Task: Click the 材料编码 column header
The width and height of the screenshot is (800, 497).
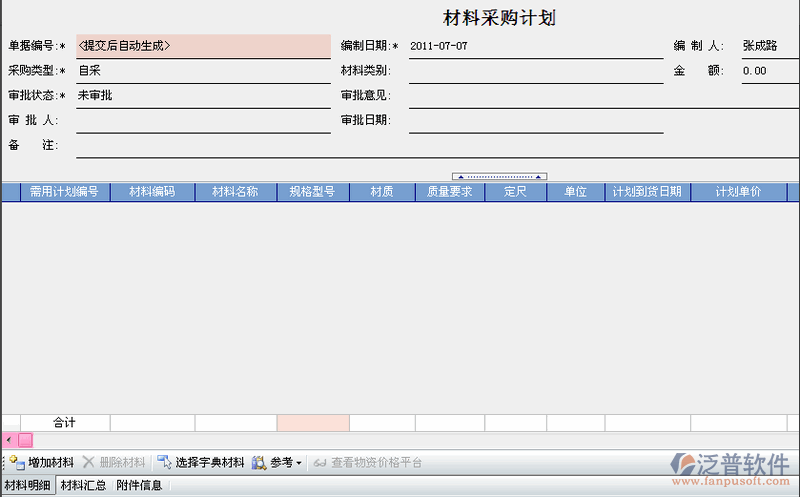Action: tap(153, 192)
